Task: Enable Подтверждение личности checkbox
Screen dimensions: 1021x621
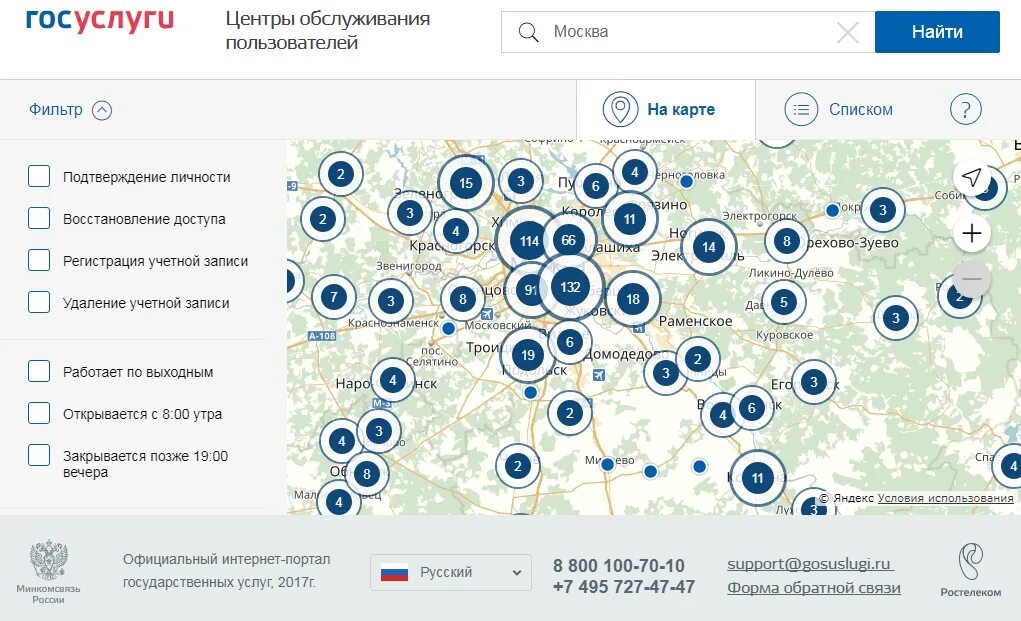Action: [x=39, y=176]
